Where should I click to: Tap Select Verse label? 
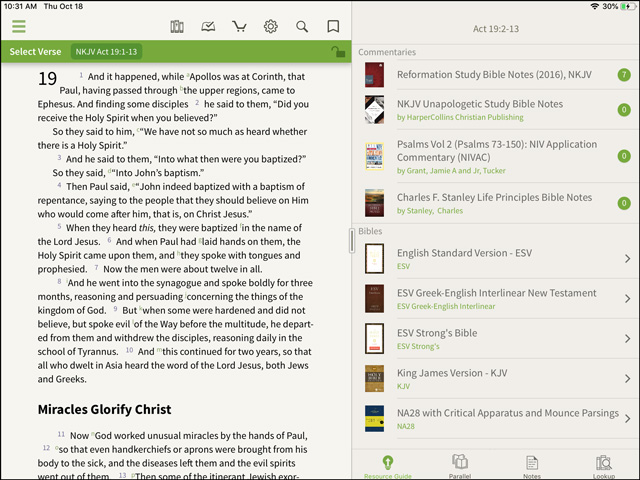click(35, 52)
